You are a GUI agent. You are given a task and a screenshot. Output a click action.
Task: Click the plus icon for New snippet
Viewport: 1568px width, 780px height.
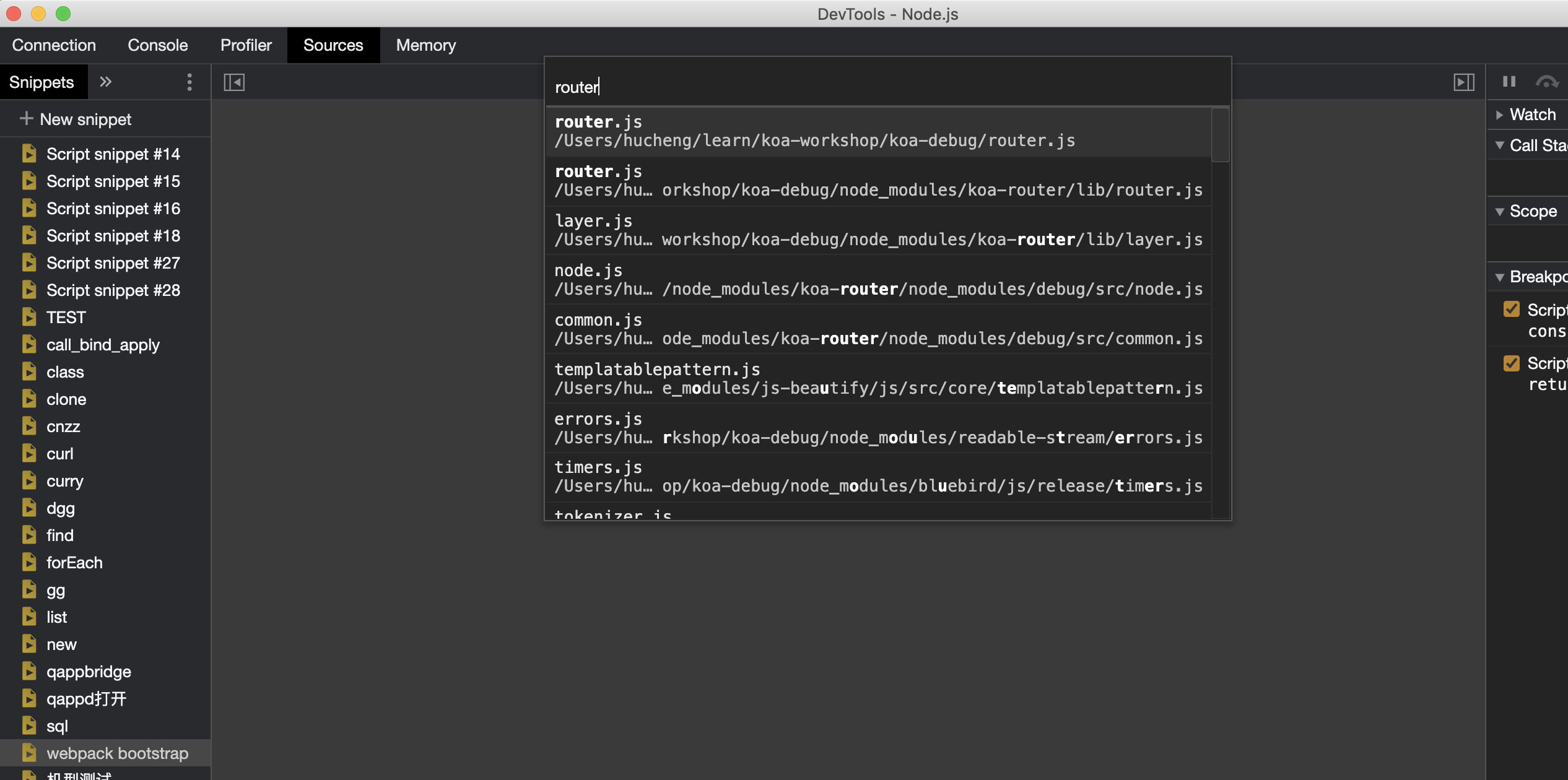tap(26, 118)
